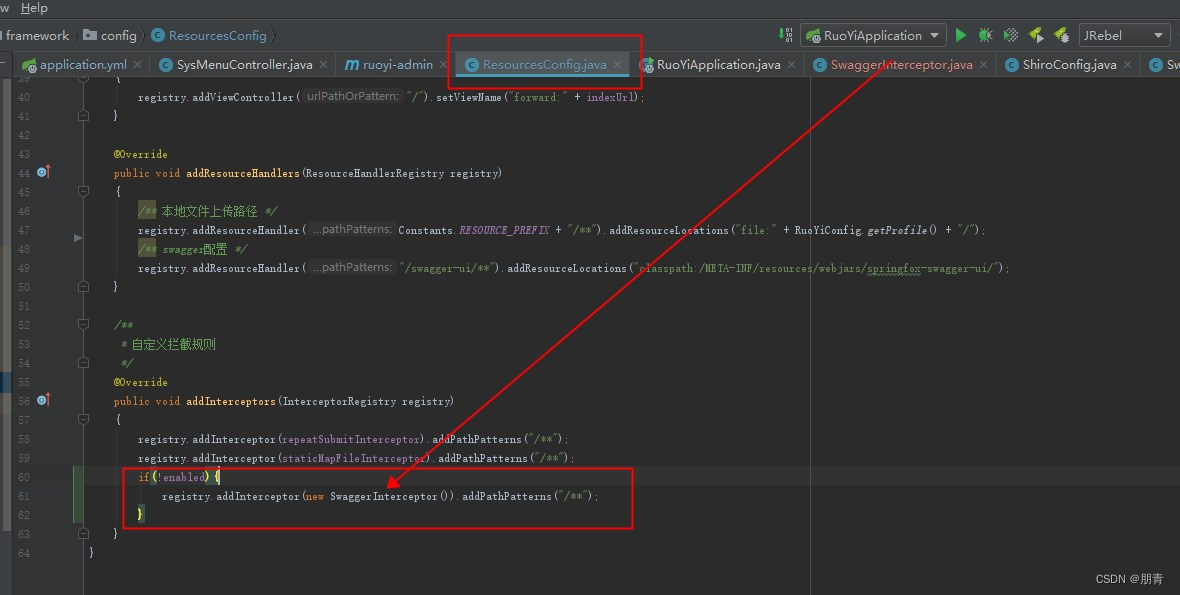Close the RuoYiApplication.java tab

(792, 65)
